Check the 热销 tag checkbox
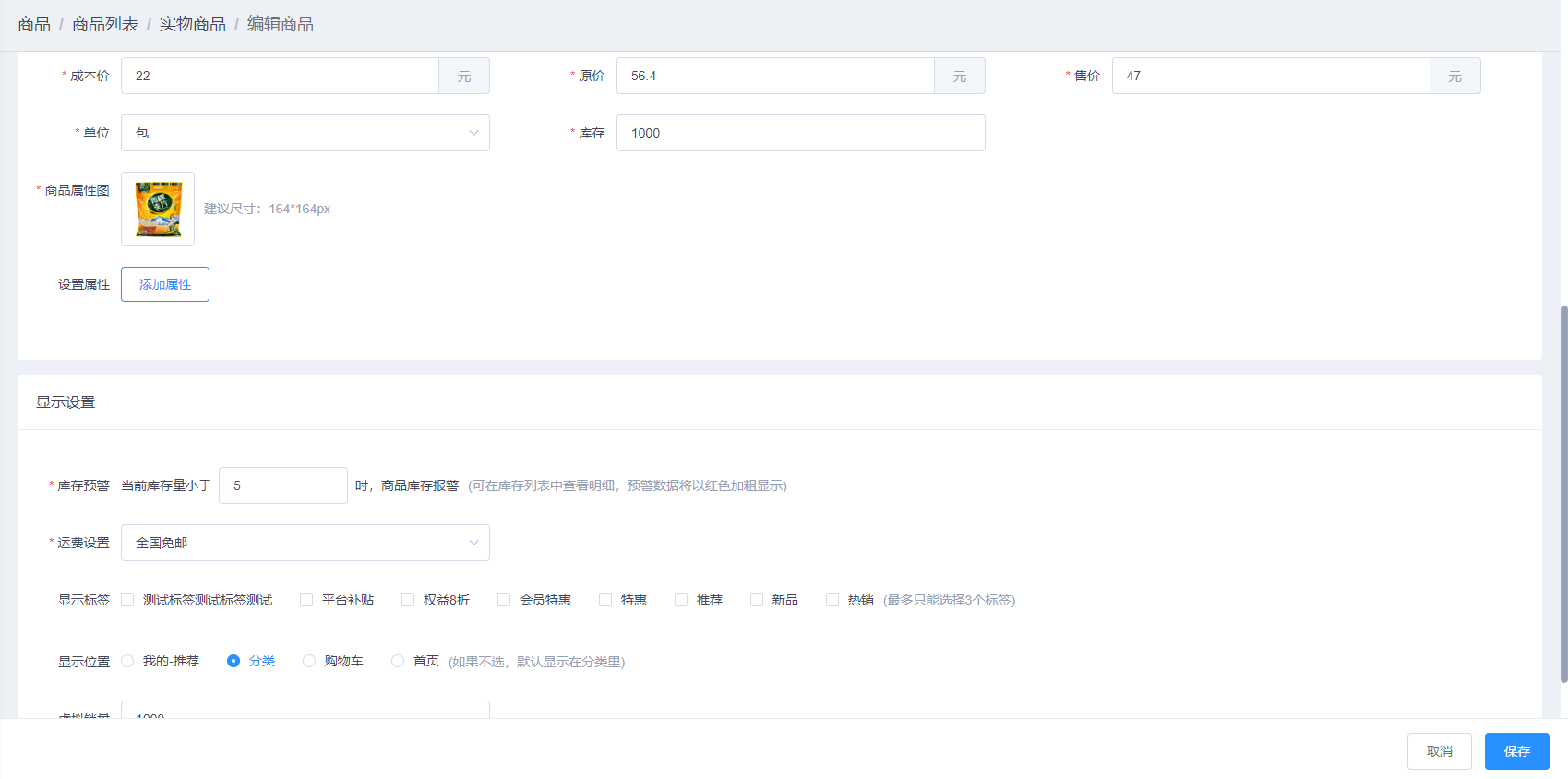The image size is (1568, 779). pyautogui.click(x=832, y=600)
